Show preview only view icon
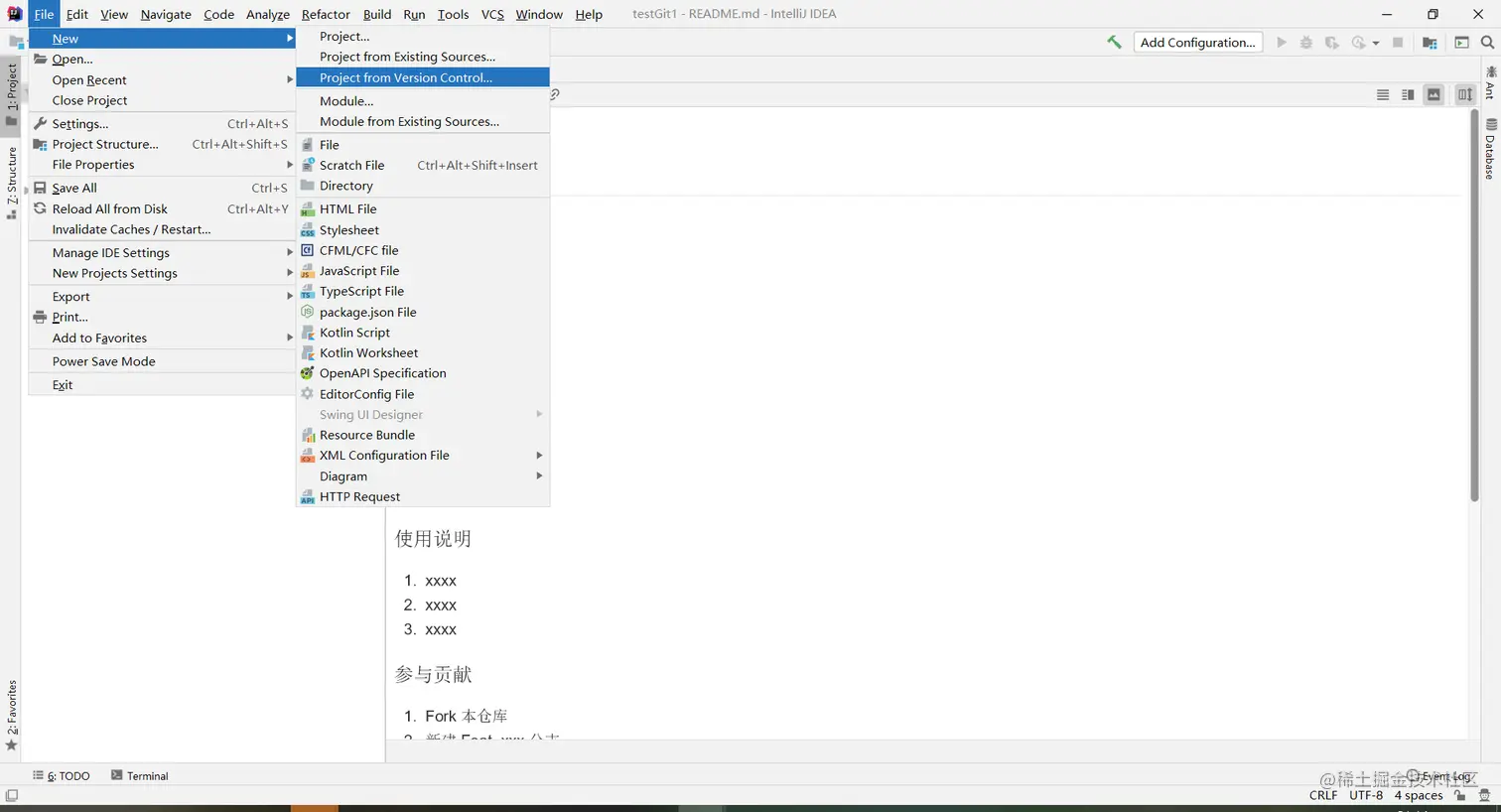 click(x=1433, y=94)
